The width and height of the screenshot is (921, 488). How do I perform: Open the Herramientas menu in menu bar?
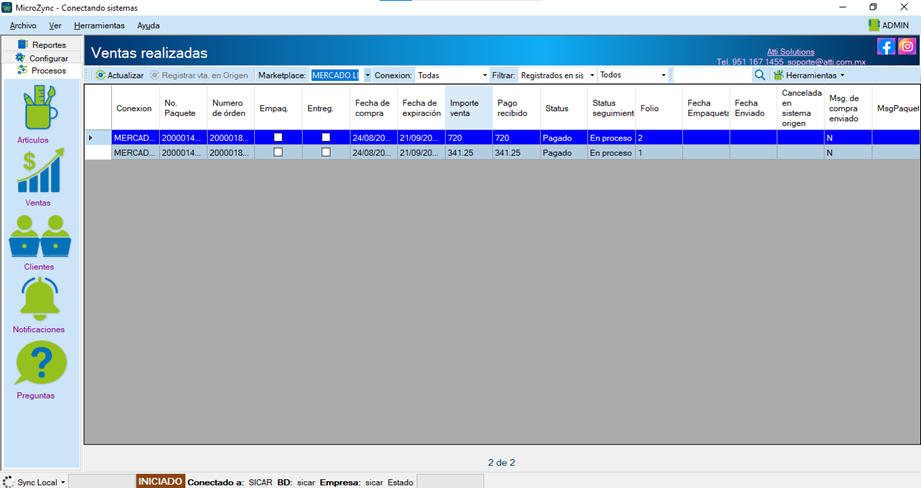click(x=99, y=26)
